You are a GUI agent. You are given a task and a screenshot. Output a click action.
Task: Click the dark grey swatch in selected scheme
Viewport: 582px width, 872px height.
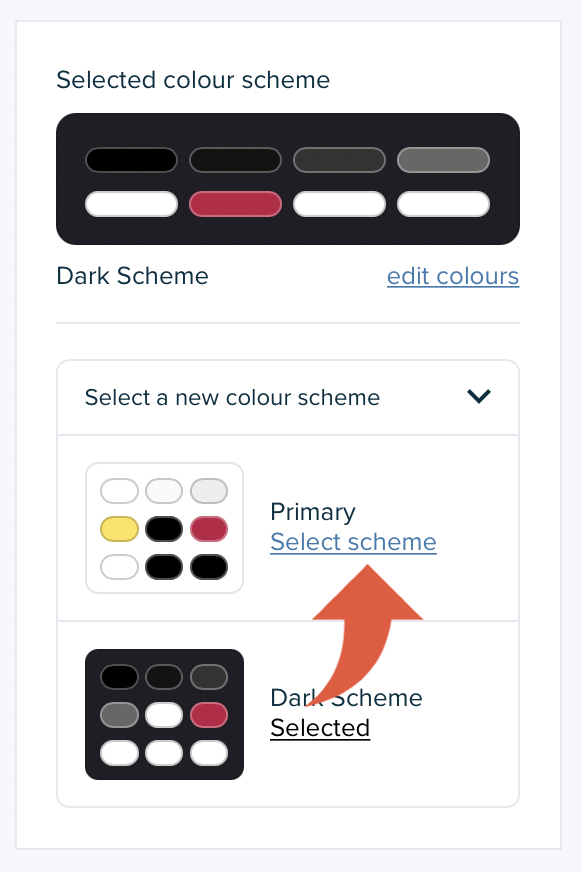click(339, 160)
